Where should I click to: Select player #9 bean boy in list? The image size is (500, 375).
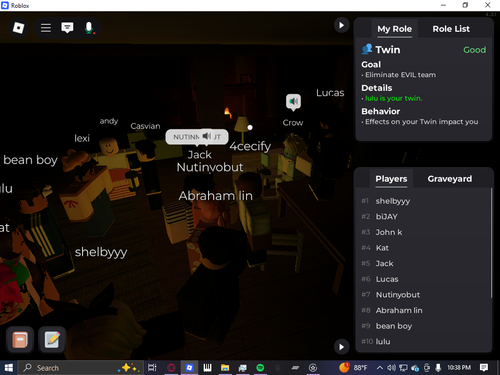pyautogui.click(x=423, y=326)
